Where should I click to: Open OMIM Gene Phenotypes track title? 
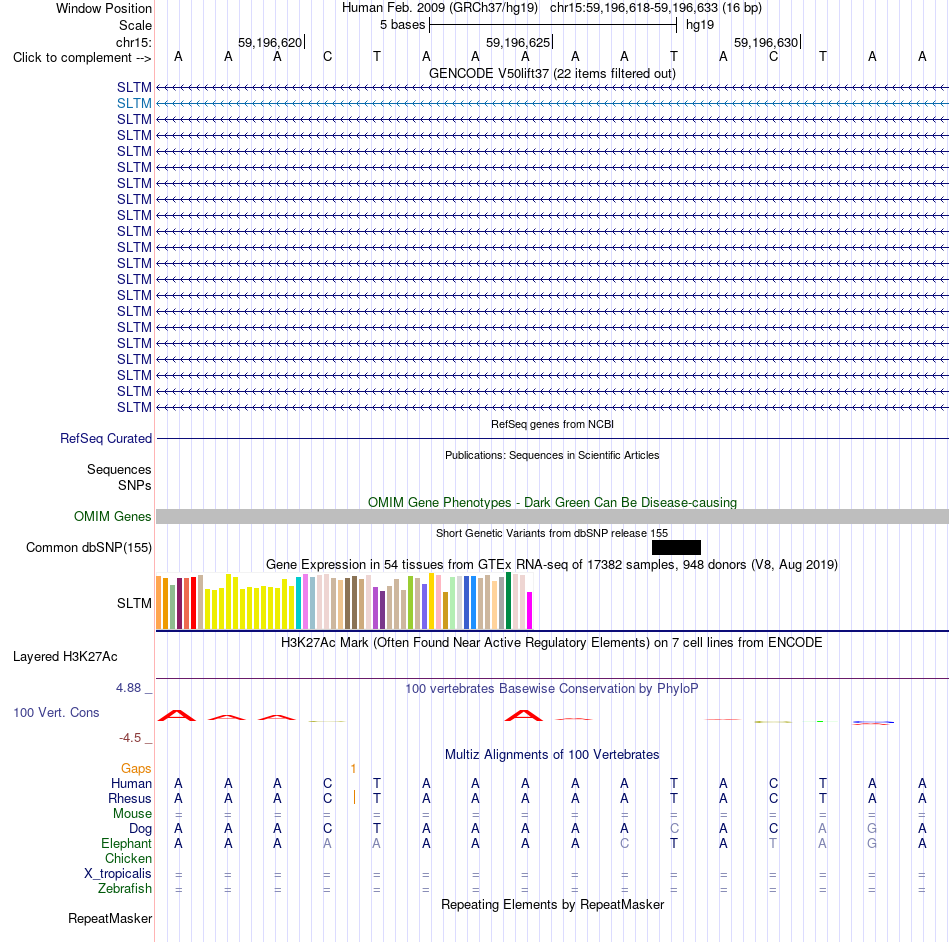(x=552, y=502)
